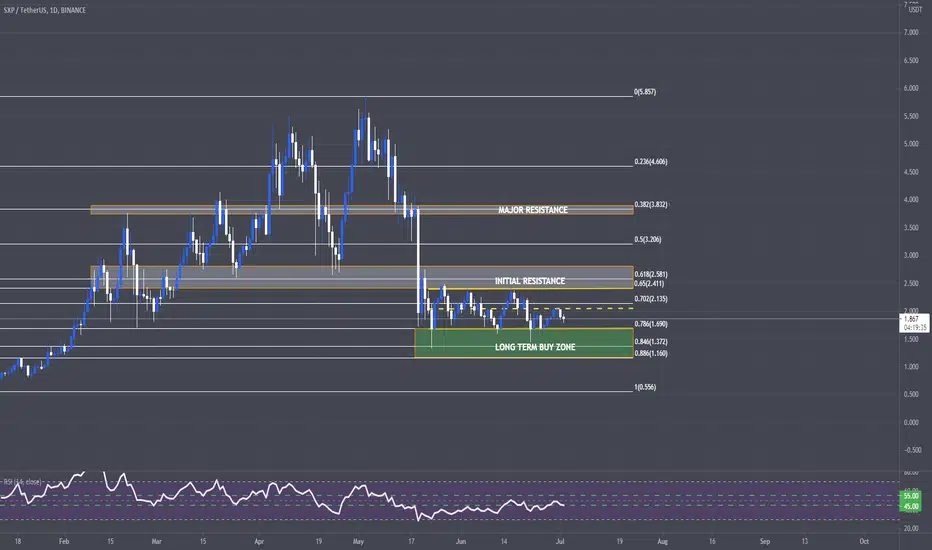Viewport: 932px width, 550px height.
Task: Click the INITIAL RESISTANCE zone label
Action: coord(530,281)
